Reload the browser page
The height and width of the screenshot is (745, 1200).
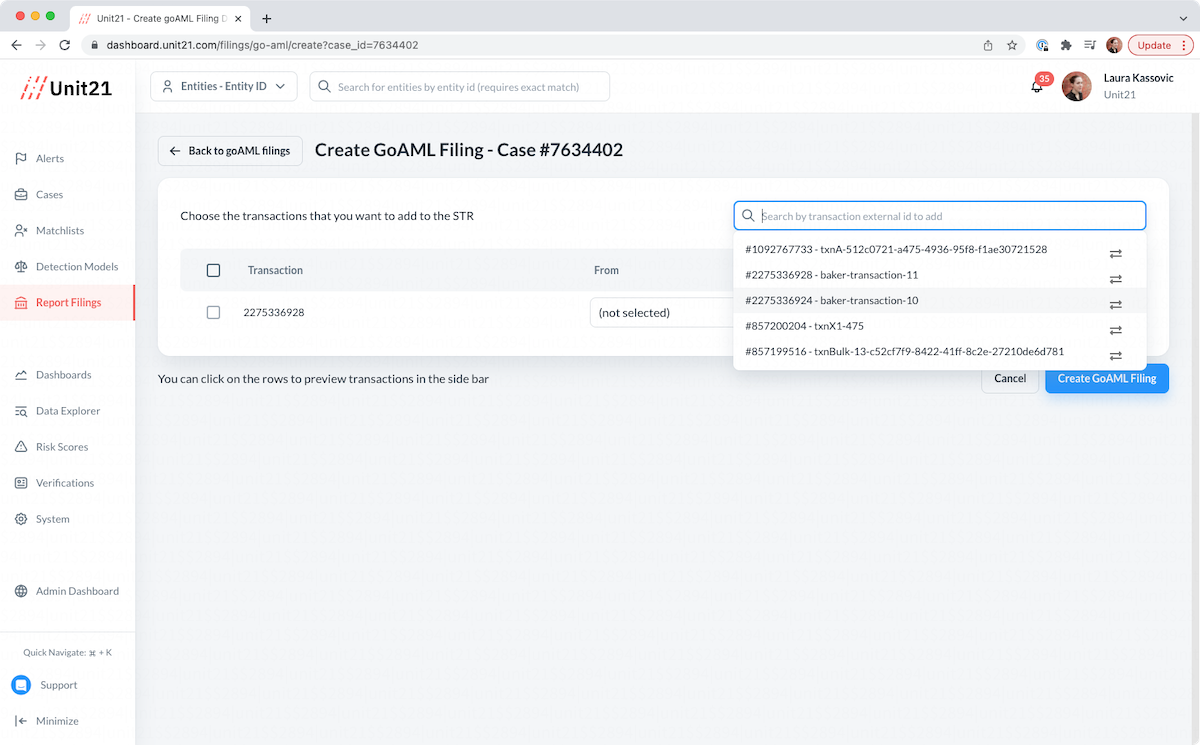click(x=65, y=45)
